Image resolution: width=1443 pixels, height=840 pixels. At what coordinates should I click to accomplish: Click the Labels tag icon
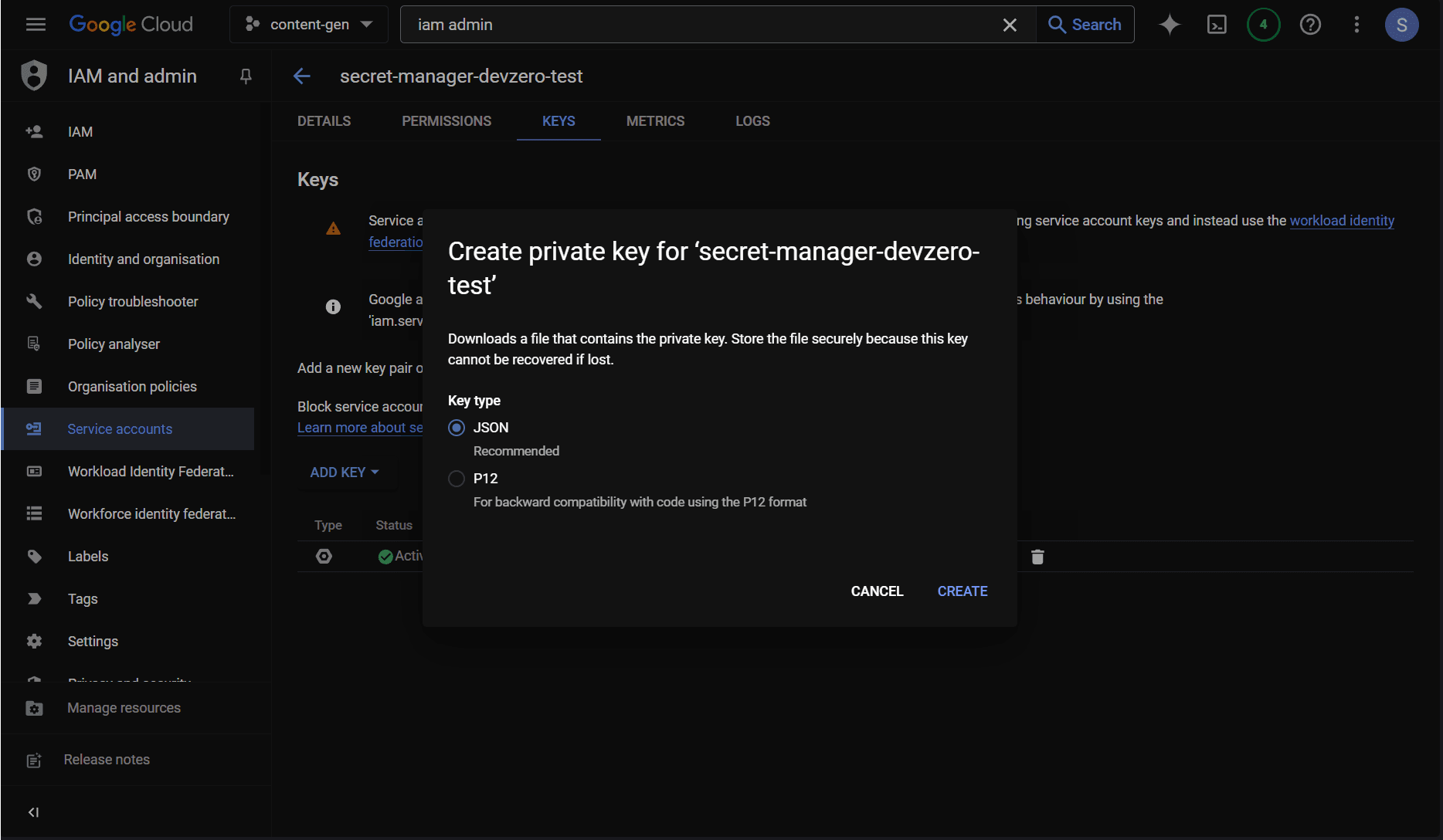34,557
